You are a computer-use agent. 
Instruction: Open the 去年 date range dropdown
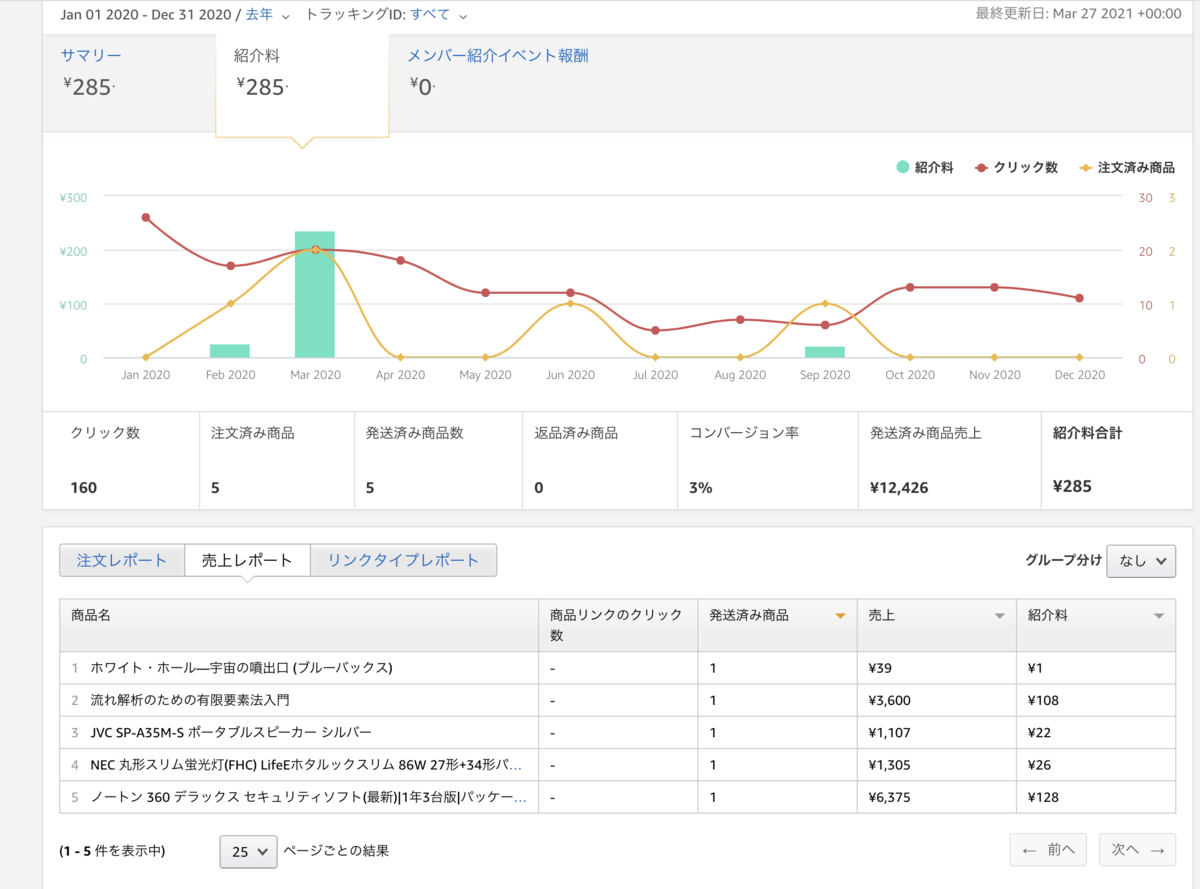(267, 15)
